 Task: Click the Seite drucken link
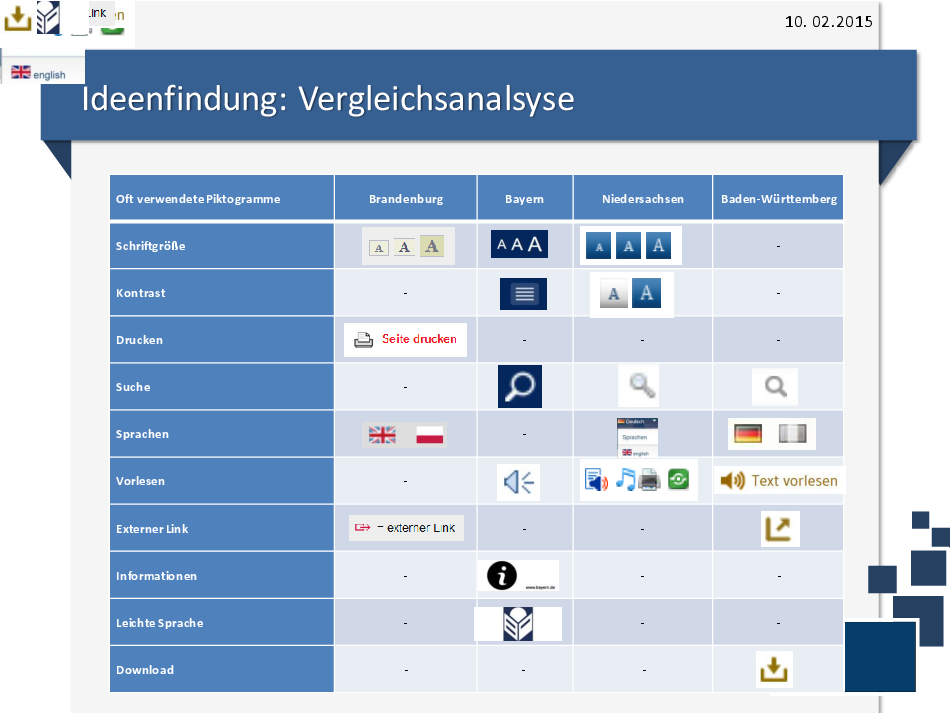[x=406, y=340]
